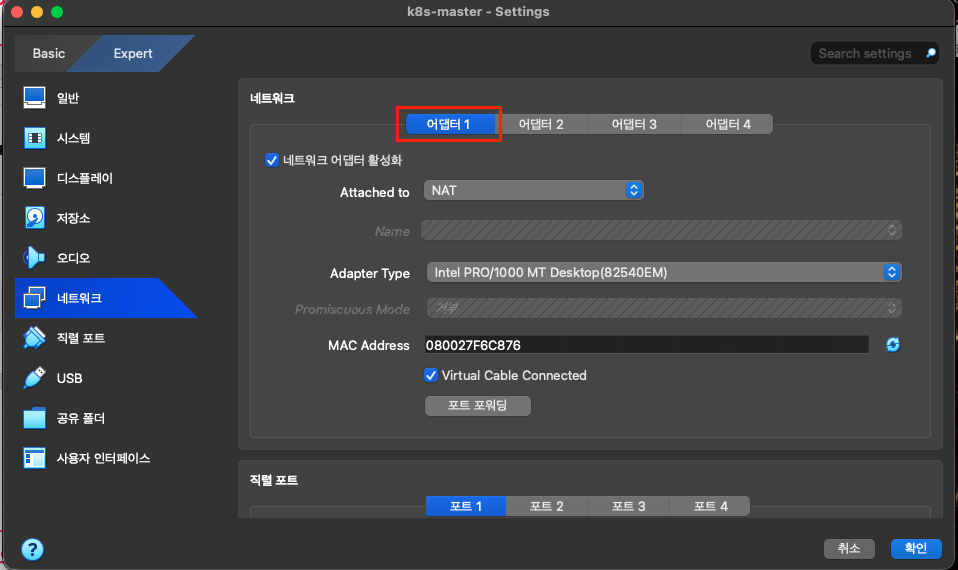
Task: Click the 디스플레이 sidebar label
Action: (85, 178)
